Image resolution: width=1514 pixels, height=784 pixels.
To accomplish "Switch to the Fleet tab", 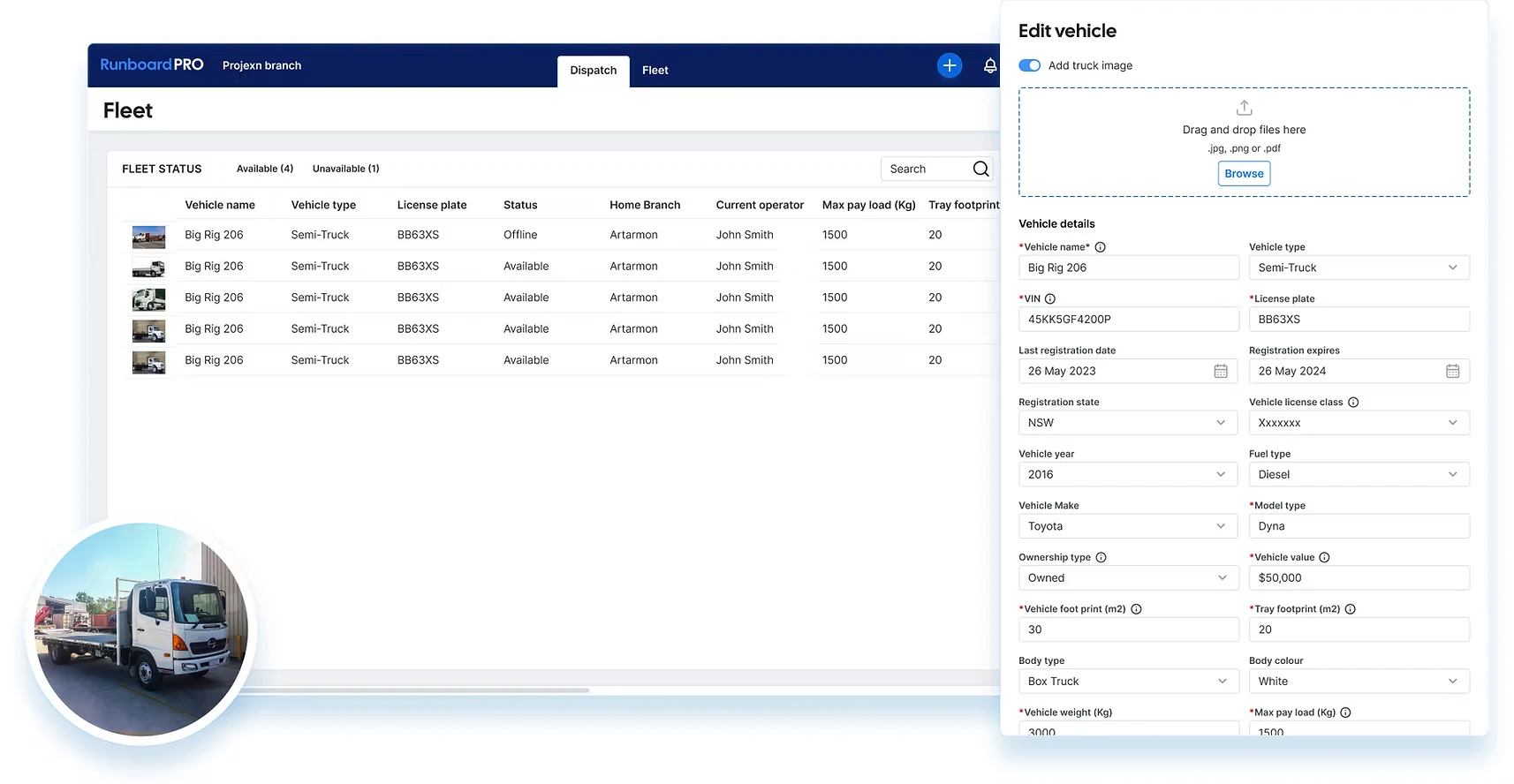I will (655, 71).
